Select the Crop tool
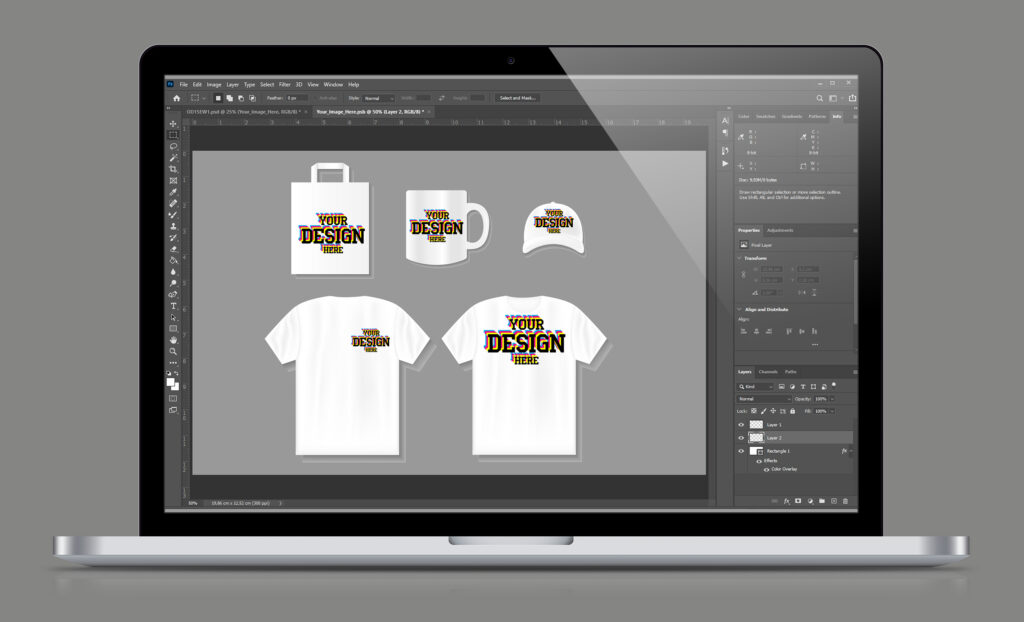The image size is (1024, 622). pyautogui.click(x=173, y=169)
